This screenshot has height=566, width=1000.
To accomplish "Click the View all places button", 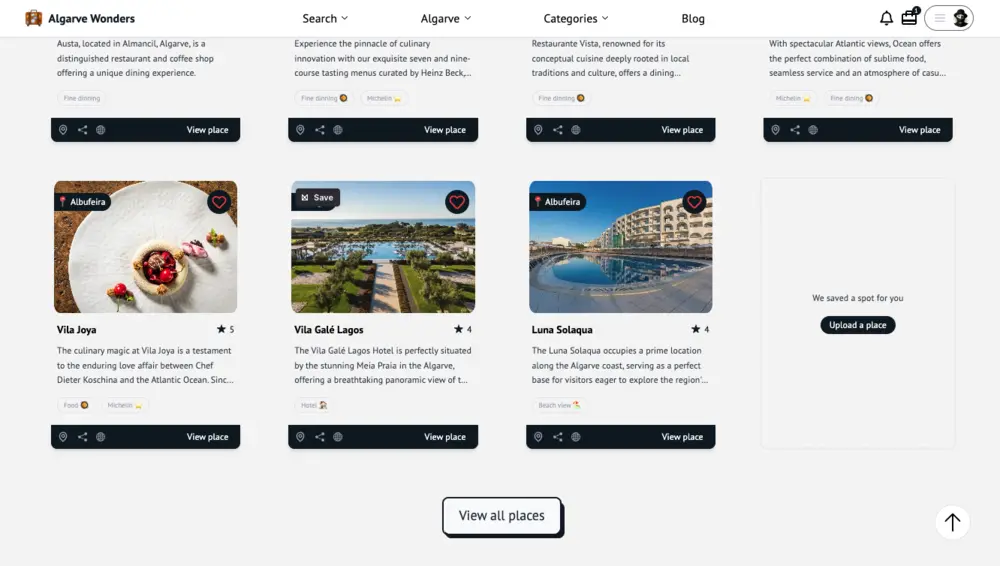I will [x=502, y=516].
